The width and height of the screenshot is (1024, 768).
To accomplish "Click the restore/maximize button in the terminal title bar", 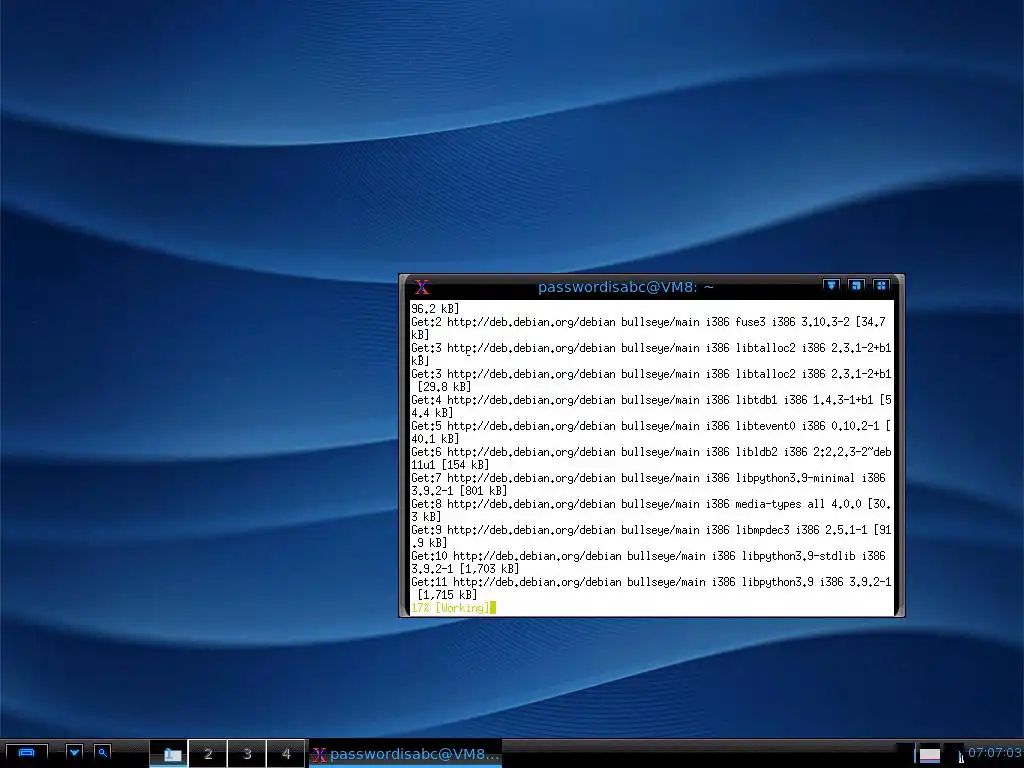I will [856, 285].
